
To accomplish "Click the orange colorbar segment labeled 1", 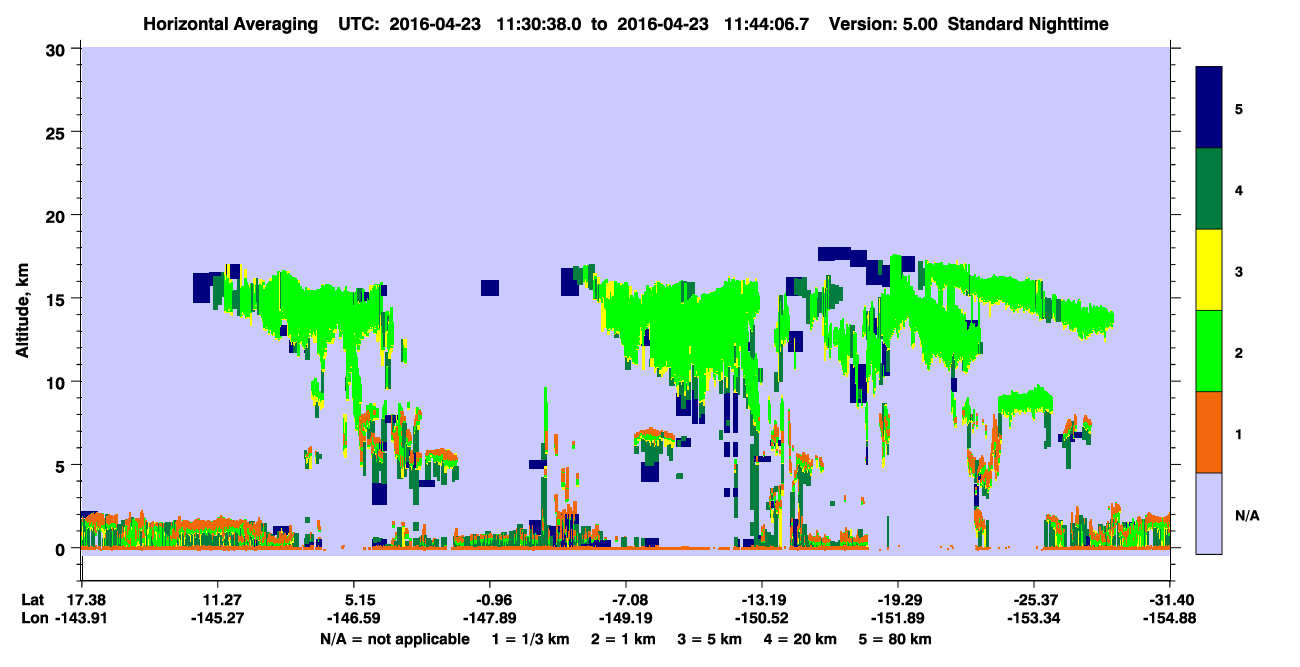I will (1210, 431).
